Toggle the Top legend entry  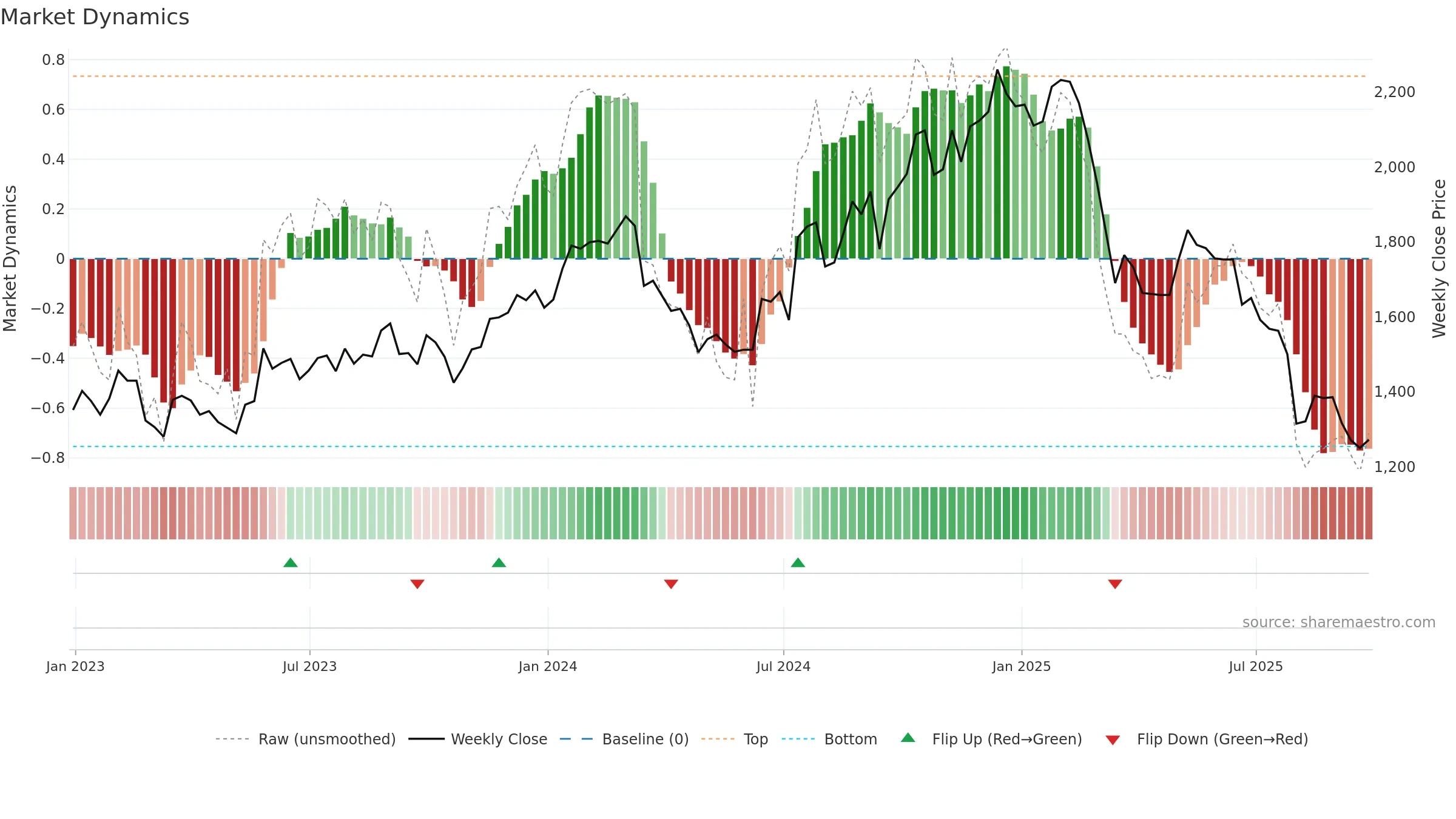point(735,739)
